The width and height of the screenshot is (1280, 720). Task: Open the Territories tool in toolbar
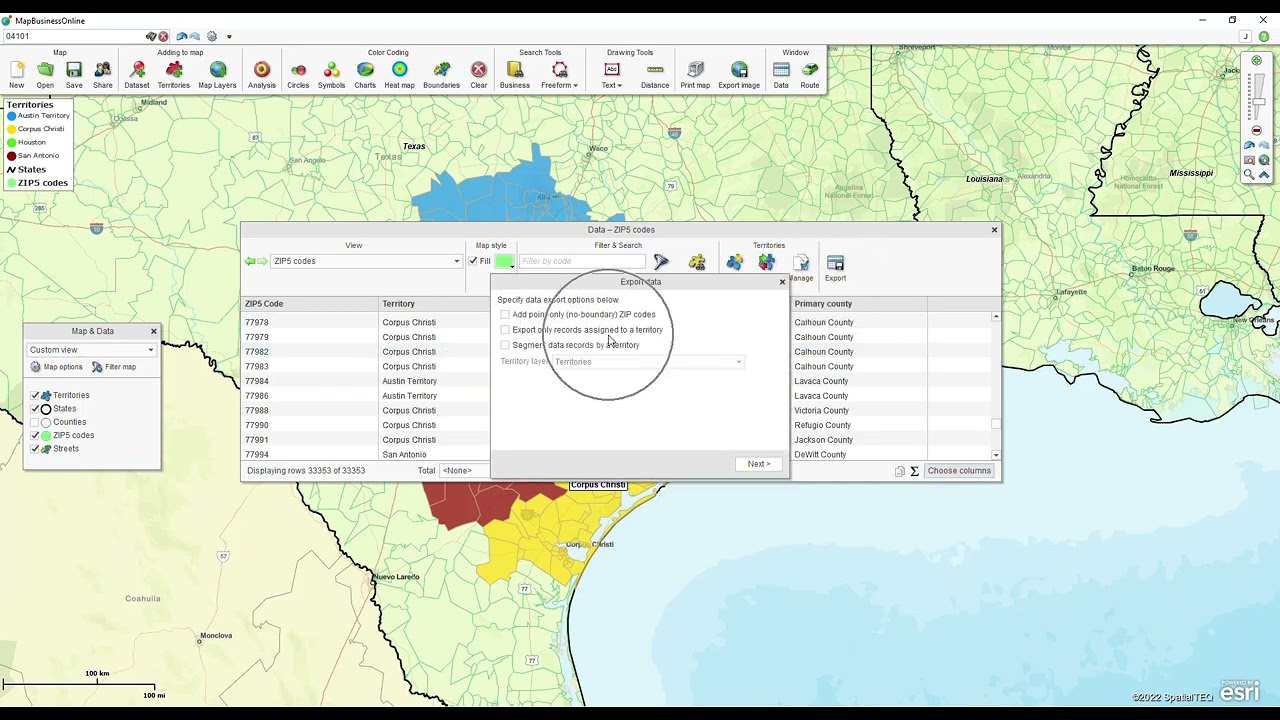(x=174, y=74)
